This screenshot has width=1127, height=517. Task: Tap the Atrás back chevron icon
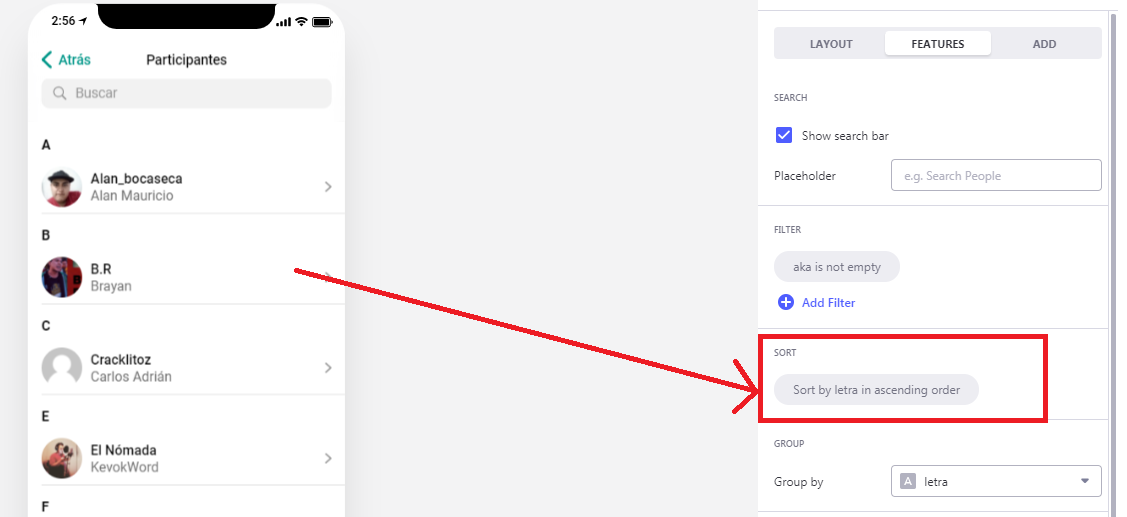(x=47, y=60)
